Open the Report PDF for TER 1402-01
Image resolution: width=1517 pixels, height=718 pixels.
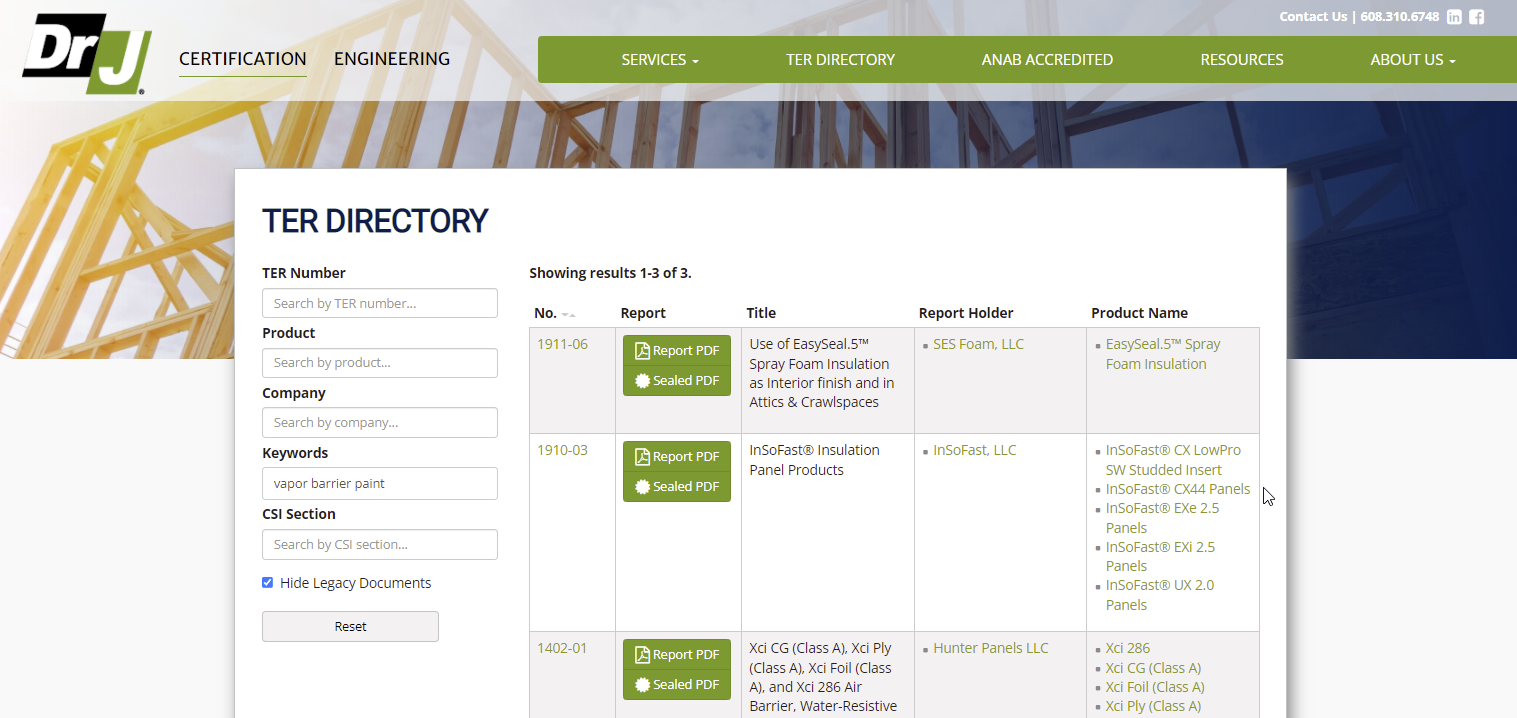pos(676,654)
